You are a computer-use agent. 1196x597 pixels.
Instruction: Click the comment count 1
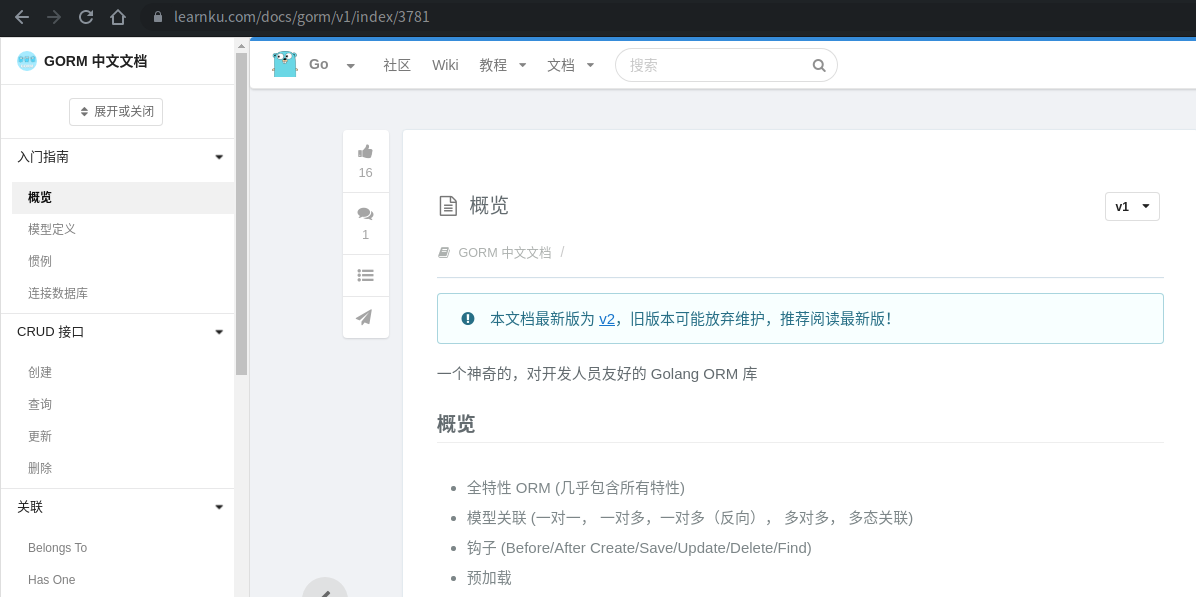click(365, 234)
